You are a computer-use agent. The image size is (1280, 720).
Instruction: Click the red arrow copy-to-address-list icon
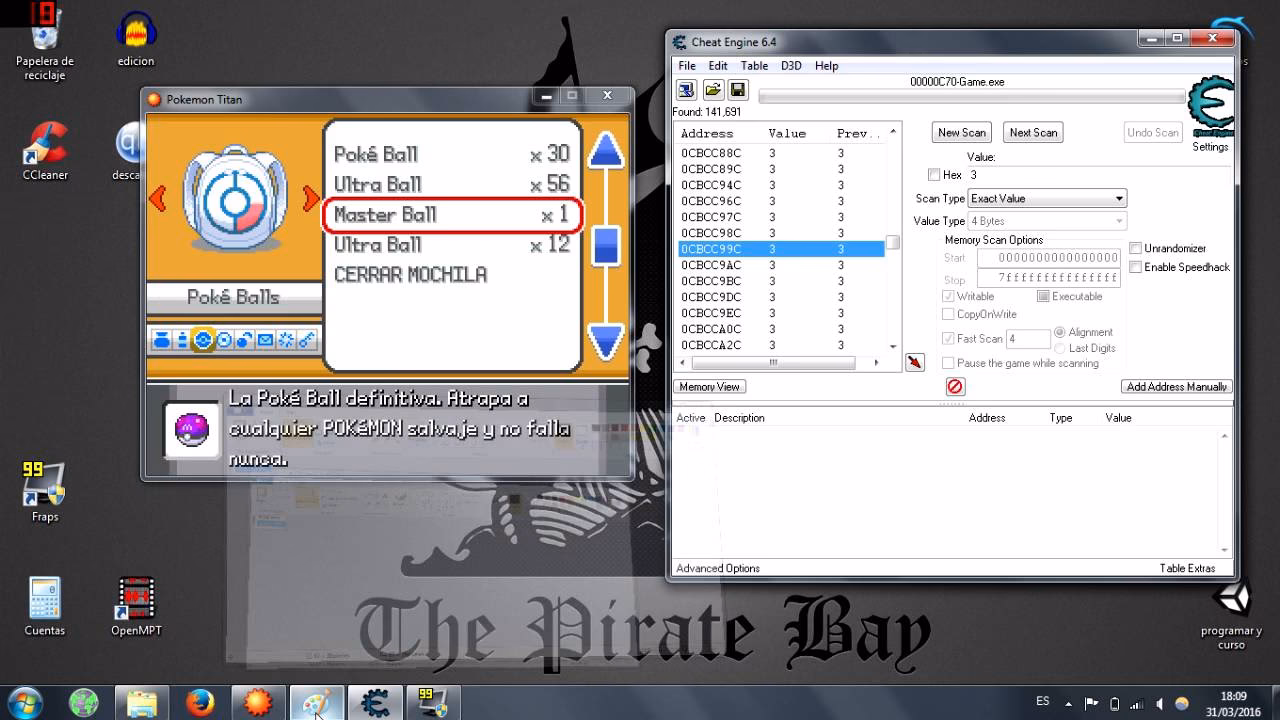tap(914, 362)
